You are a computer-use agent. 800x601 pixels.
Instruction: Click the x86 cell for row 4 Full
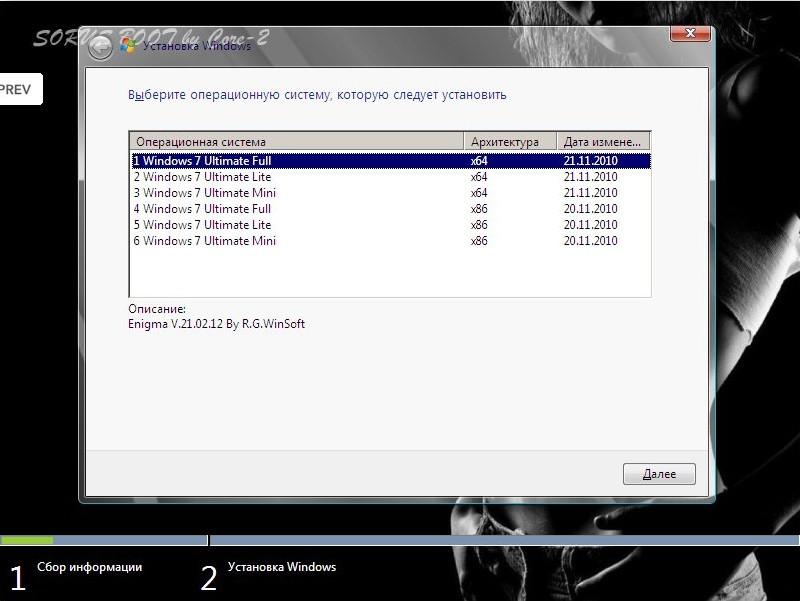tap(479, 209)
